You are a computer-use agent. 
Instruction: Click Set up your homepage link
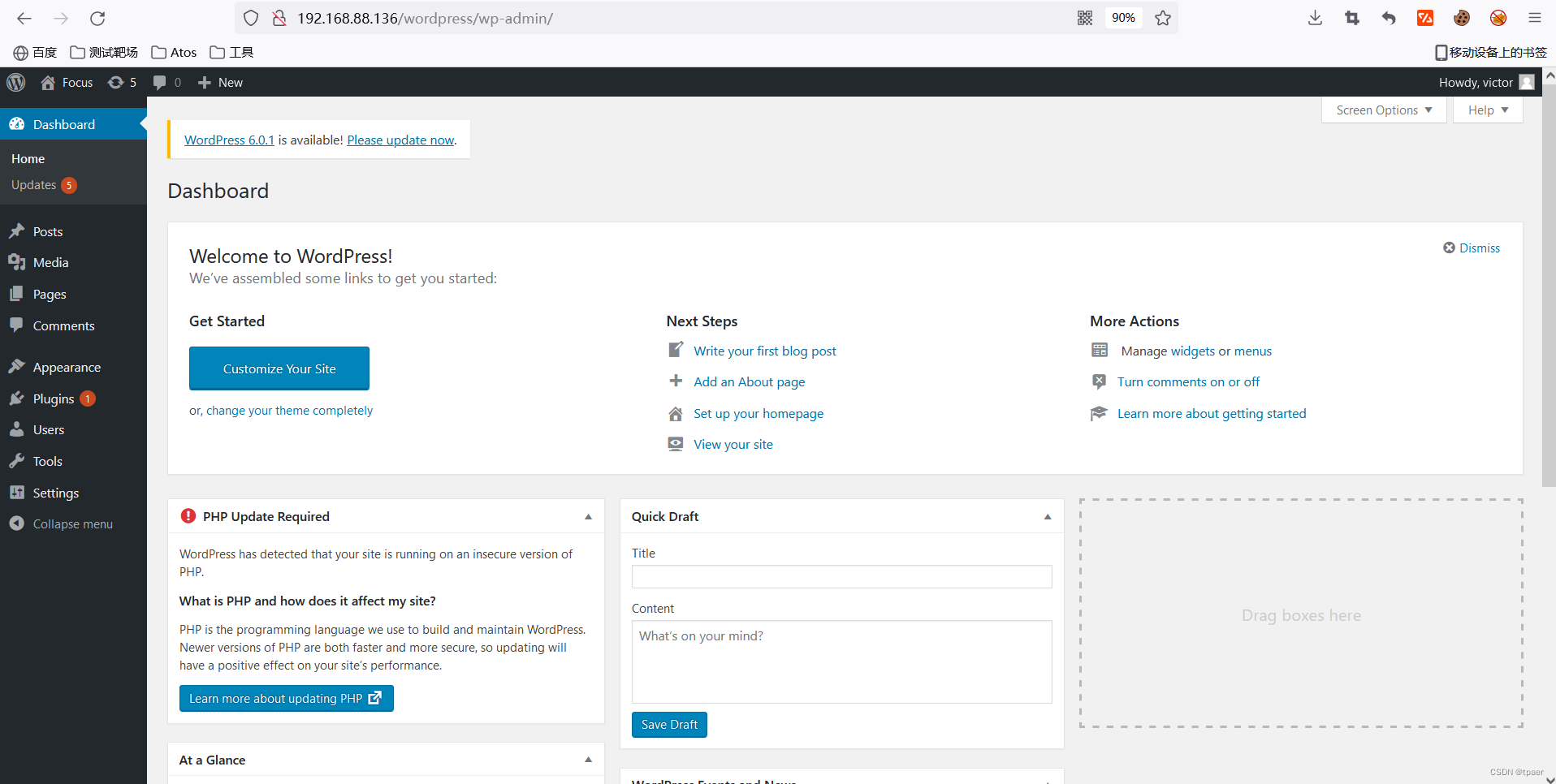click(x=759, y=413)
